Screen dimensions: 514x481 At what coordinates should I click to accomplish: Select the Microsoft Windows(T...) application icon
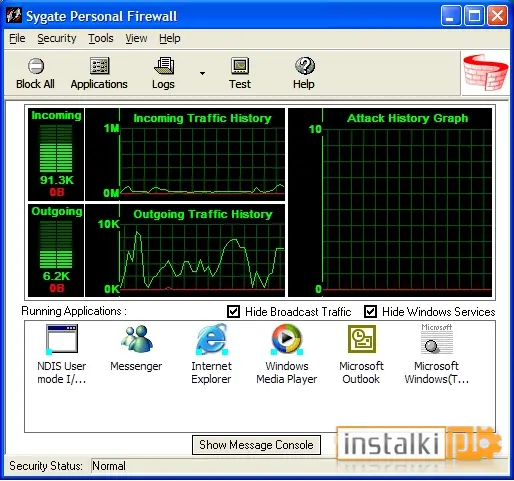tap(437, 339)
